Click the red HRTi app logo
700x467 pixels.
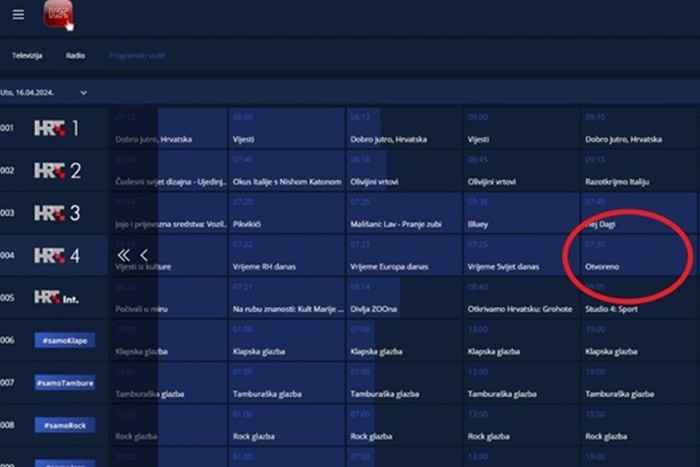tap(58, 15)
